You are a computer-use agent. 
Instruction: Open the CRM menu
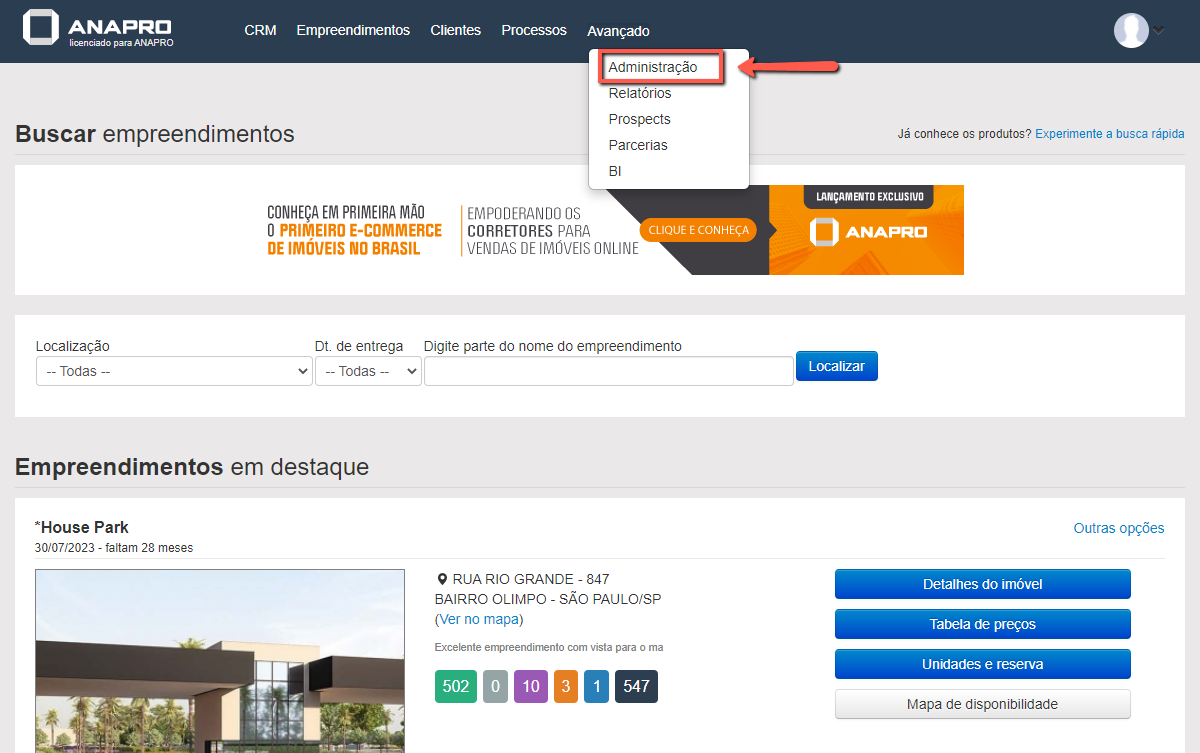[x=260, y=30]
